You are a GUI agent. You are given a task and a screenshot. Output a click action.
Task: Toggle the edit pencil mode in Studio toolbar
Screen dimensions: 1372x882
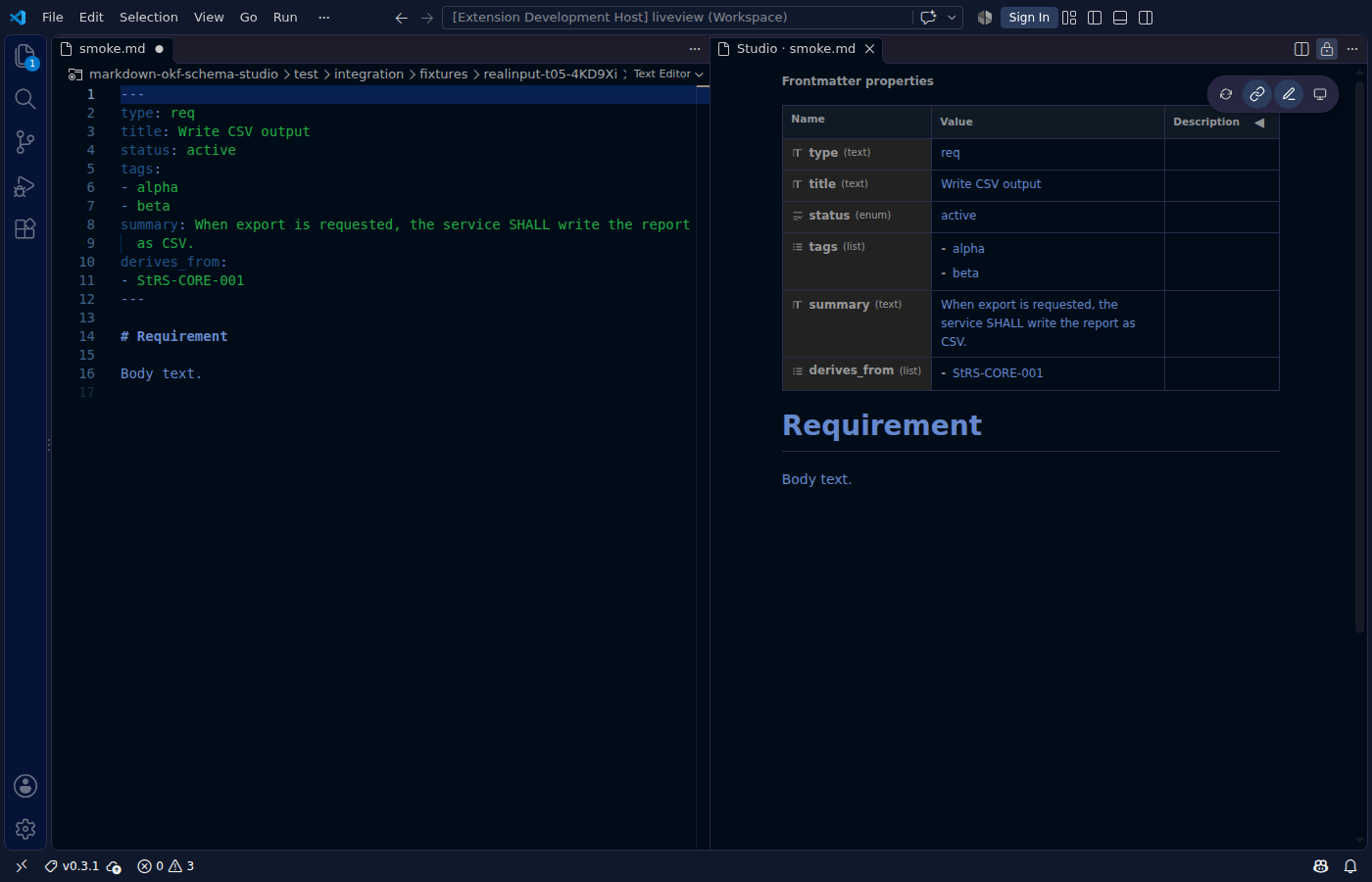[1289, 94]
